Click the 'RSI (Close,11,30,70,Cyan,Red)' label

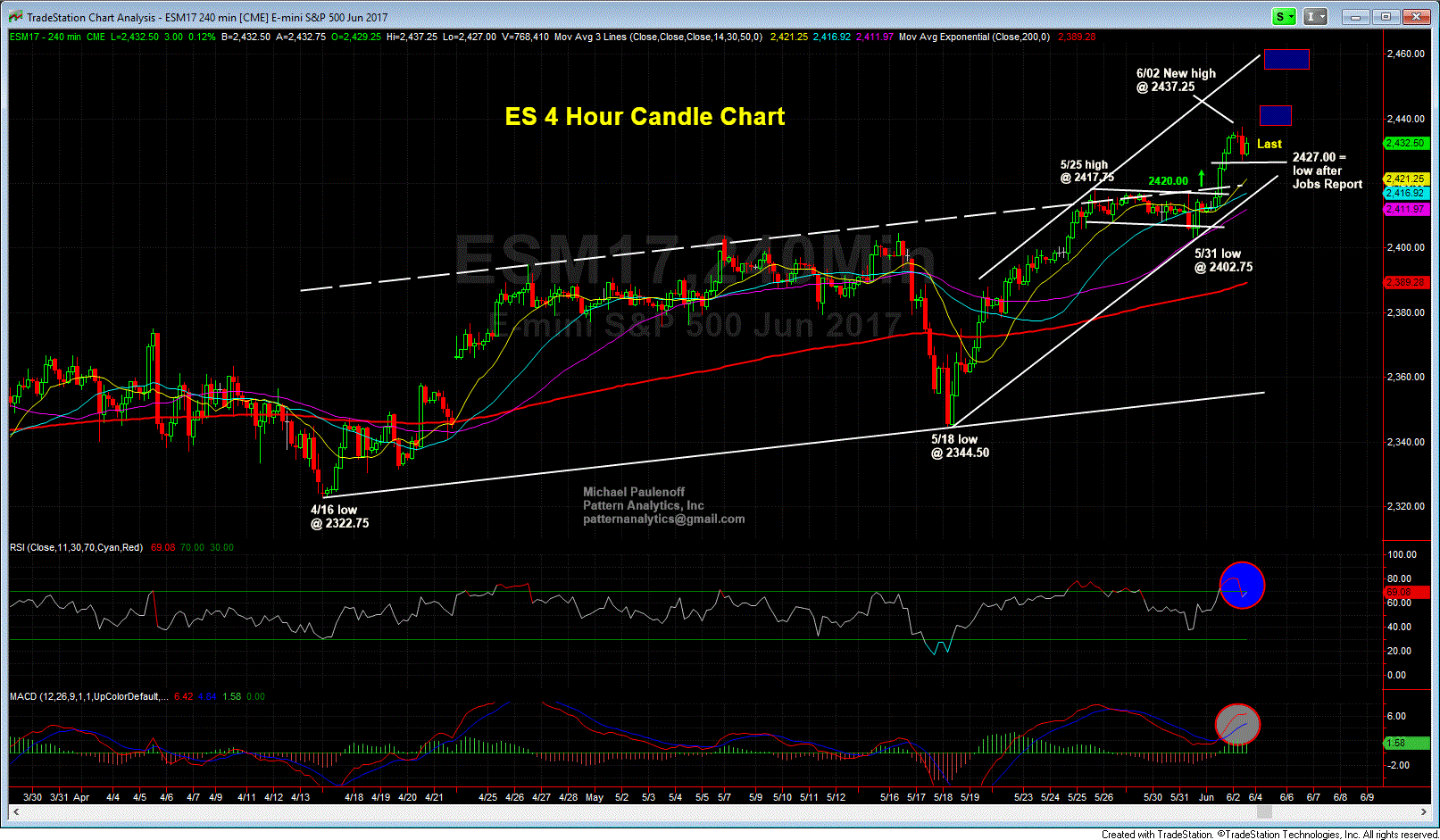[77, 547]
